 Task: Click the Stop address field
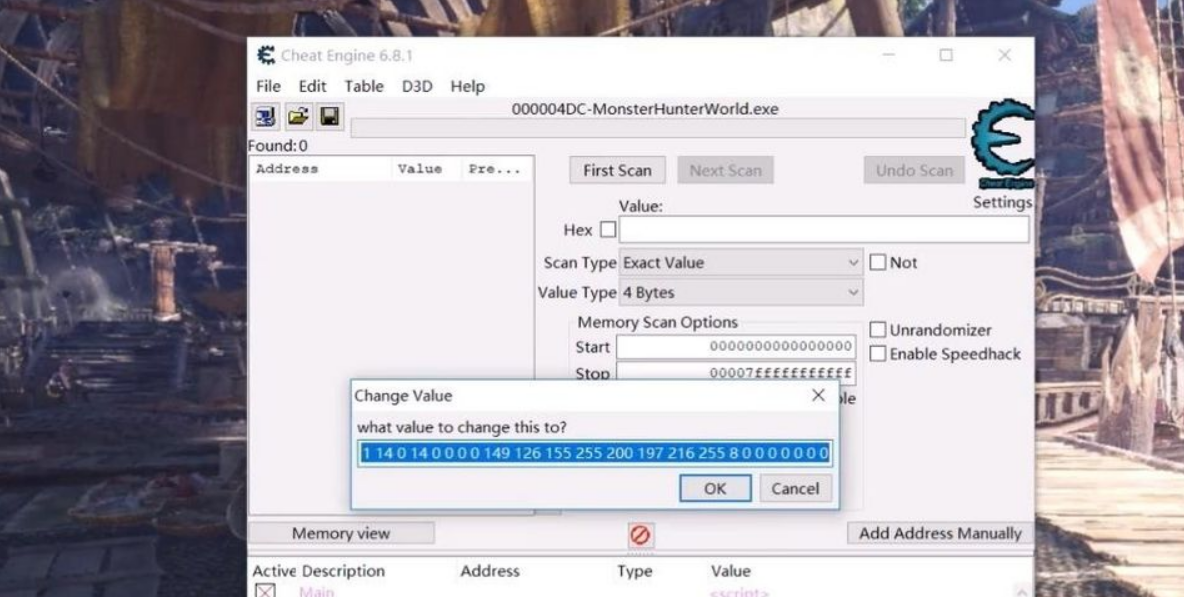[x=736, y=374]
